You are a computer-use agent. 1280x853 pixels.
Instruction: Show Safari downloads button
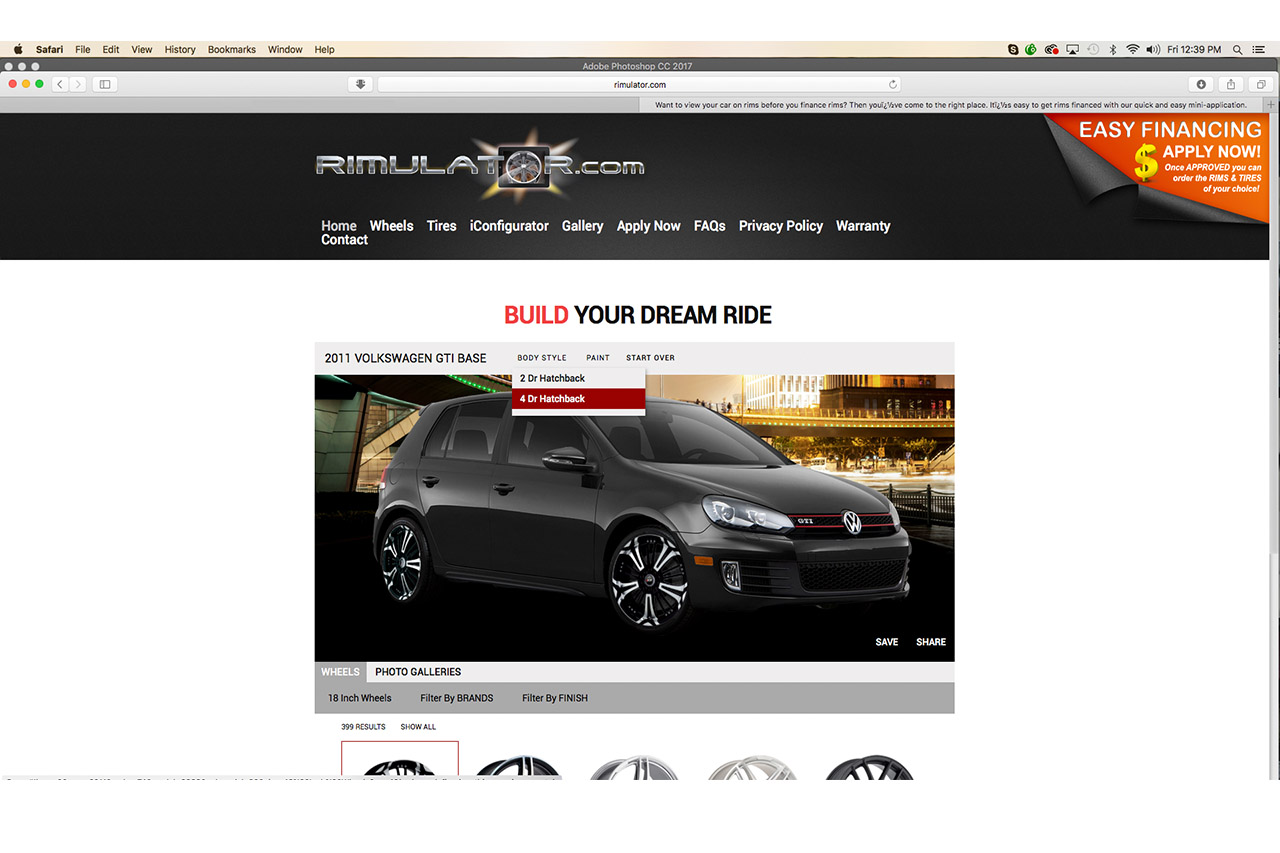click(1201, 84)
